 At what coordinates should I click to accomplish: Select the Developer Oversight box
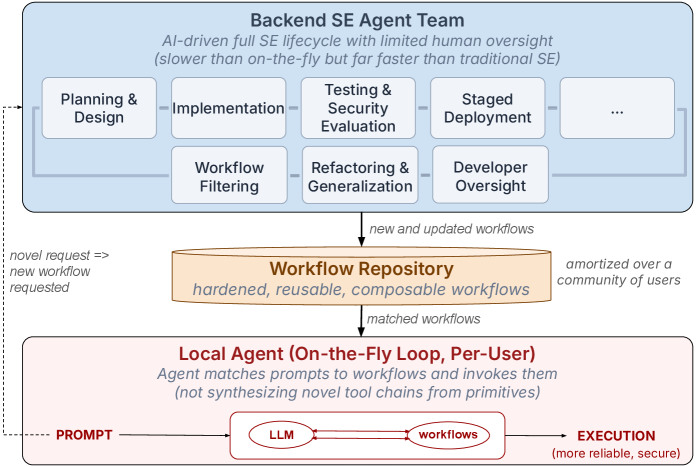point(491,175)
